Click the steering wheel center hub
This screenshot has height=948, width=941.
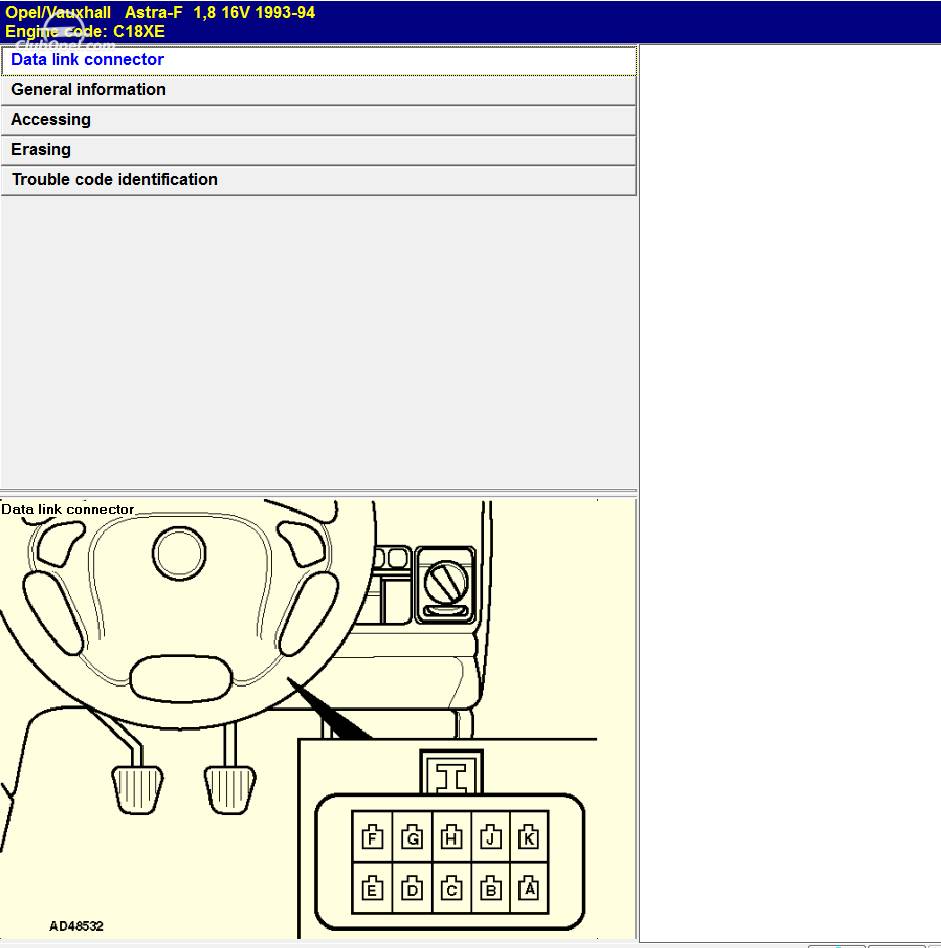[179, 553]
